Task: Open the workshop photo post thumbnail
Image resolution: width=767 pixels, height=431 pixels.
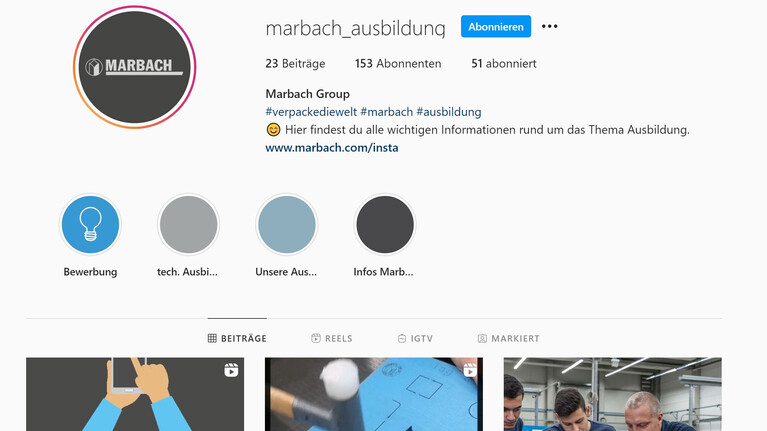Action: (x=612, y=394)
